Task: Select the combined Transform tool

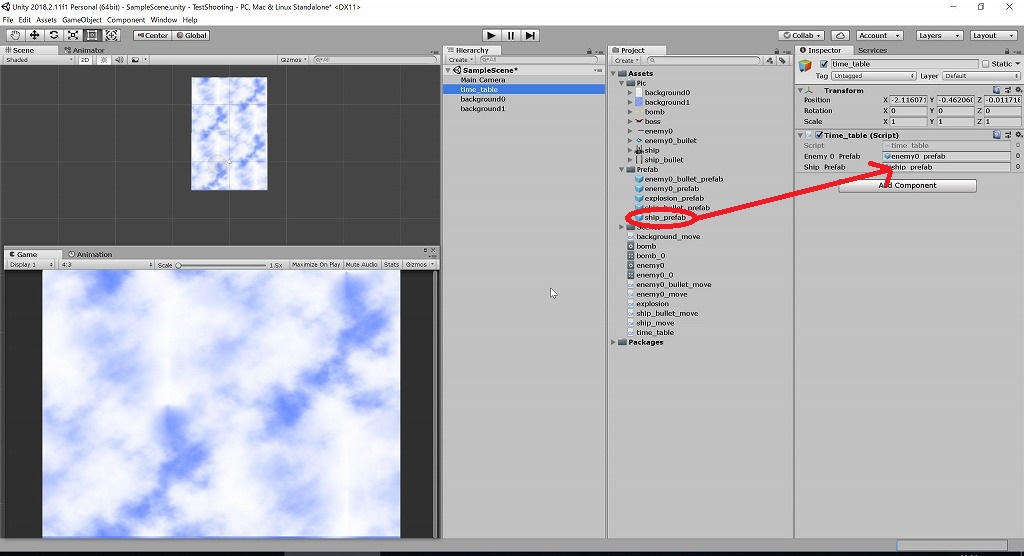Action: [112, 35]
